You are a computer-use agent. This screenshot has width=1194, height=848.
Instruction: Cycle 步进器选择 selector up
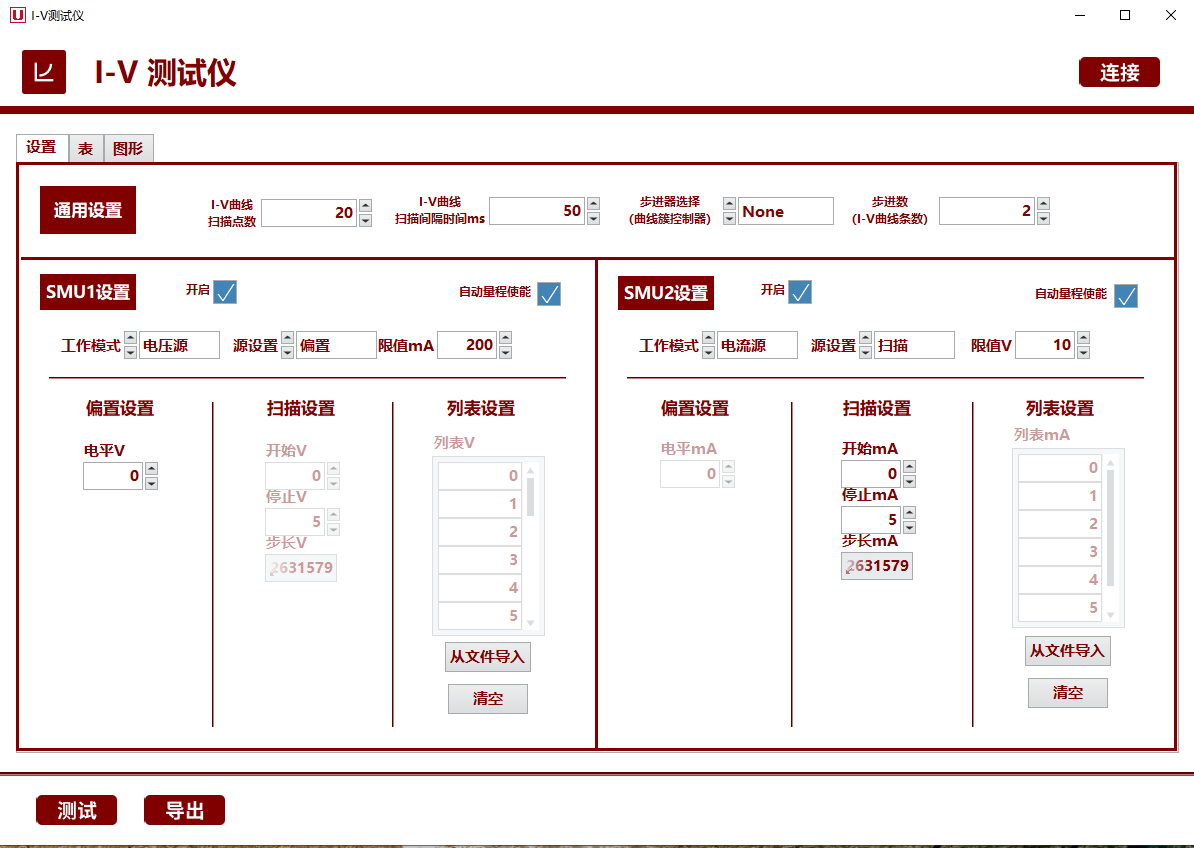click(x=729, y=204)
